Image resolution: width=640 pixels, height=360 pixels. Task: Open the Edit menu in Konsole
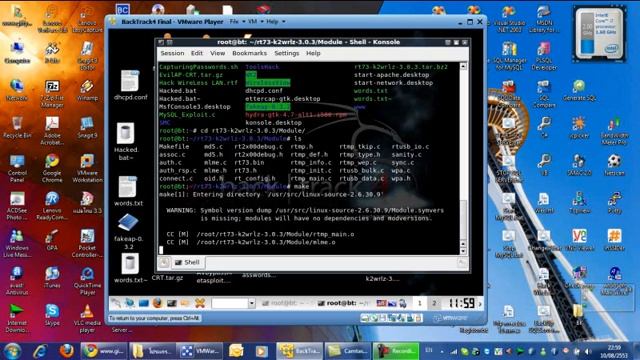pyautogui.click(x=197, y=53)
